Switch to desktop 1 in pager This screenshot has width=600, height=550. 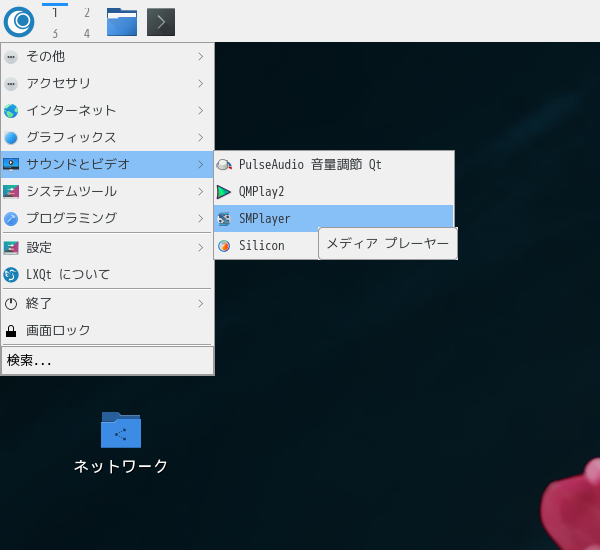(55, 13)
